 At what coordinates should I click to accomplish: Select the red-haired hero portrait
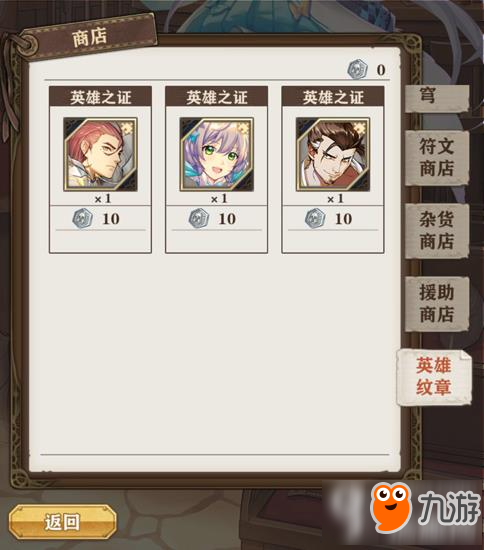point(100,154)
